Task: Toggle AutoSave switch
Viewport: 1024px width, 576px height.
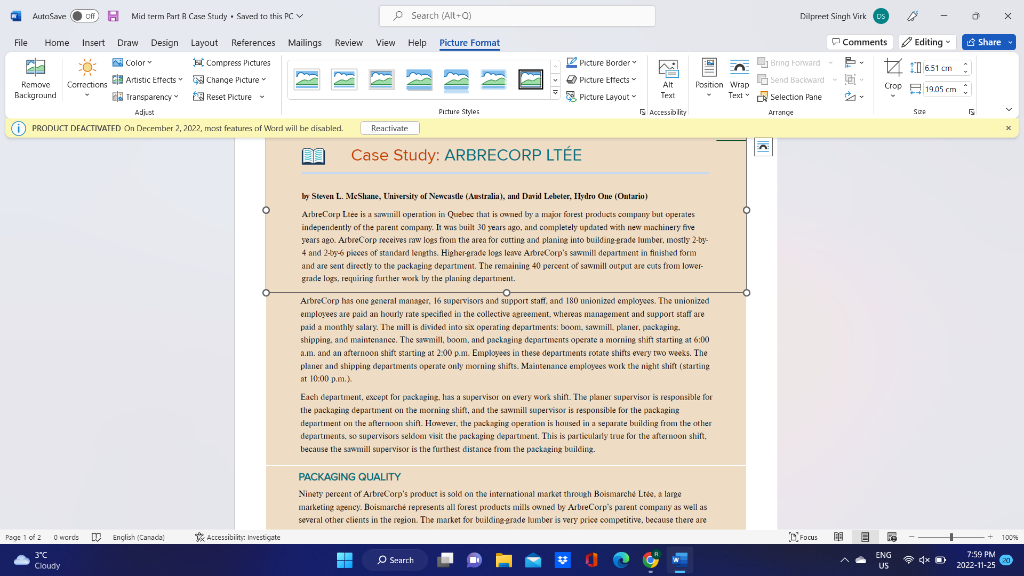Action: pos(84,16)
